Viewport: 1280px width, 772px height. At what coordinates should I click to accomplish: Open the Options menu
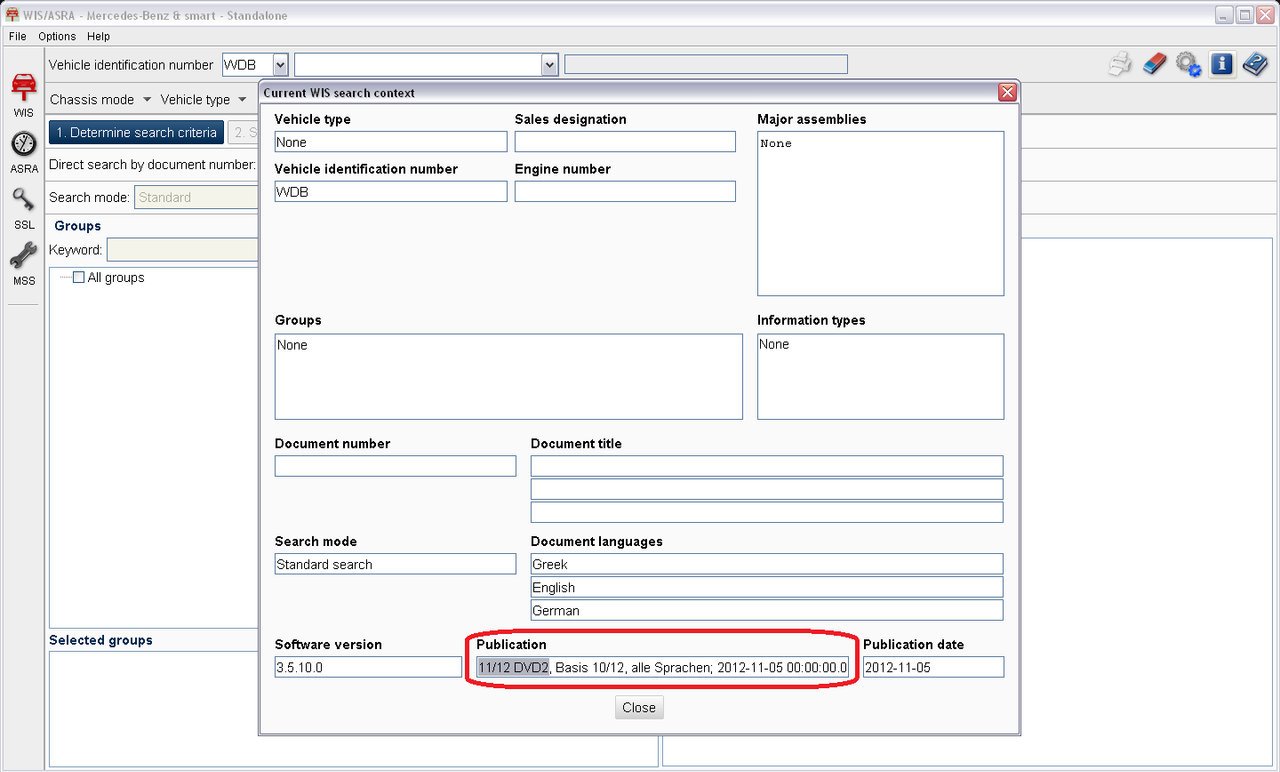click(x=57, y=36)
